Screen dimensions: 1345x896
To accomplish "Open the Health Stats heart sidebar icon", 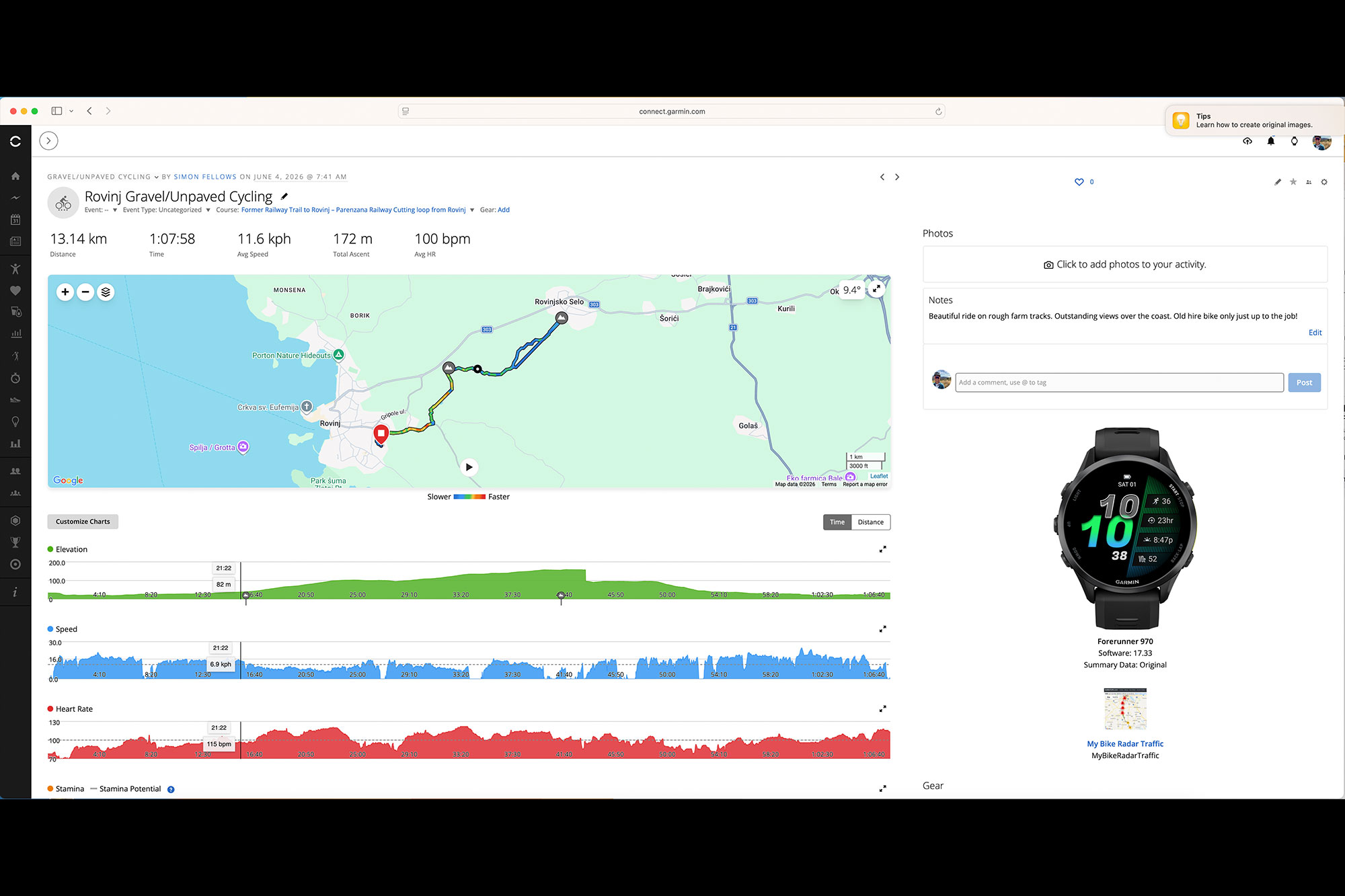I will tap(15, 290).
